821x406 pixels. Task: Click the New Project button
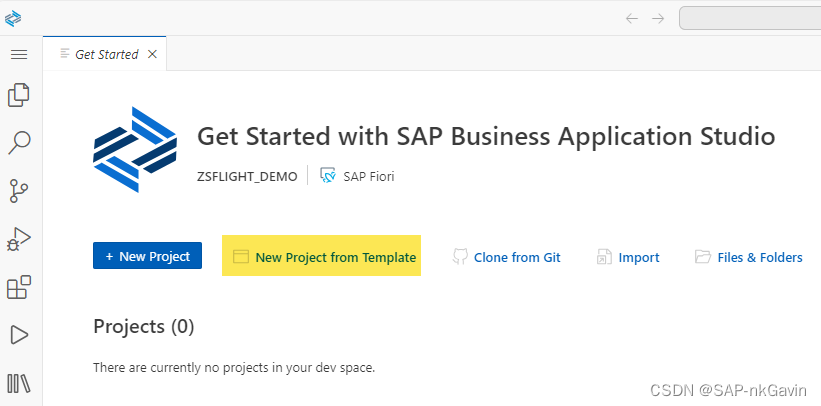148,256
